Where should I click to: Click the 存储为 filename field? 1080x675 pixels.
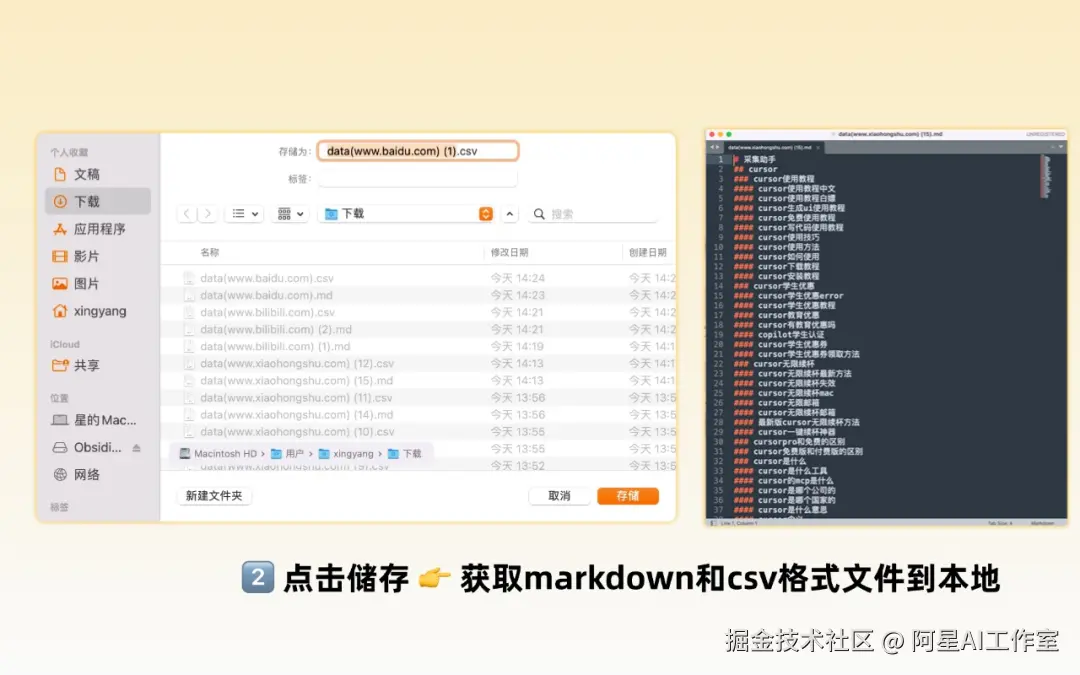click(x=417, y=151)
